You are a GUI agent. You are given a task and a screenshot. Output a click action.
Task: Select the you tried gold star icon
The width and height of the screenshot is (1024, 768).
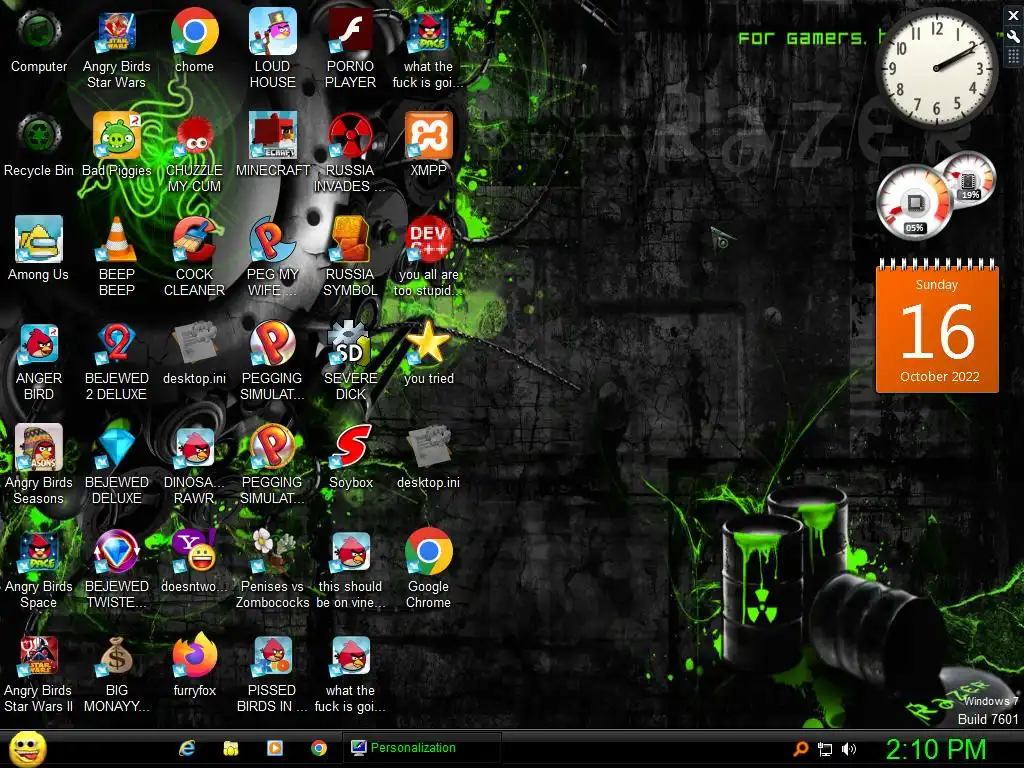[x=428, y=353]
